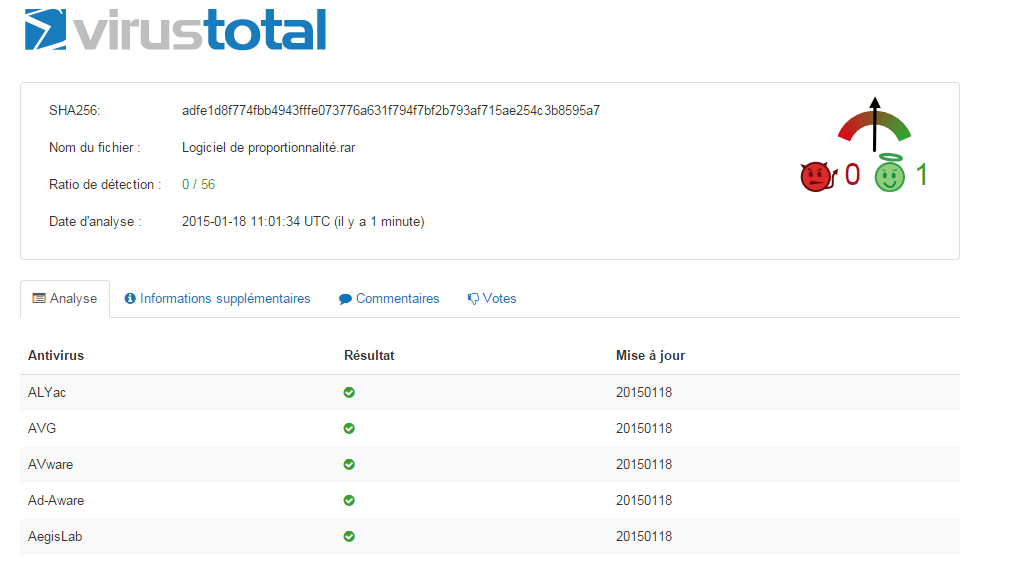
Task: Click the community score gauge
Action: click(x=874, y=124)
